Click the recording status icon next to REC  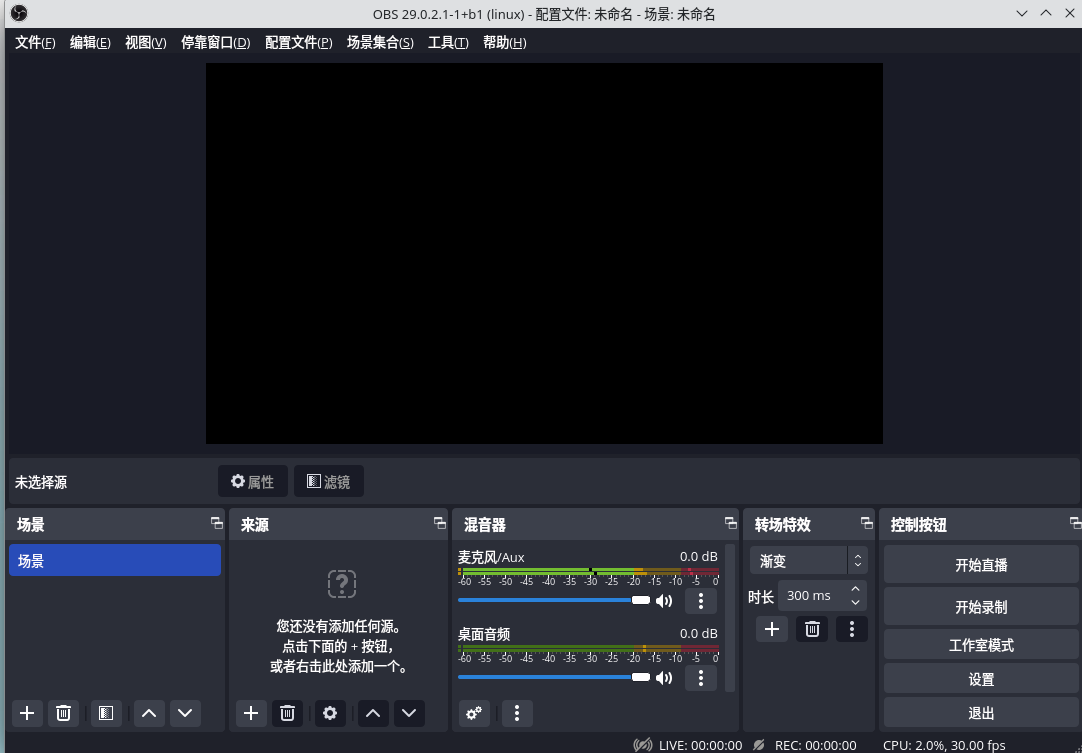pyautogui.click(x=759, y=745)
